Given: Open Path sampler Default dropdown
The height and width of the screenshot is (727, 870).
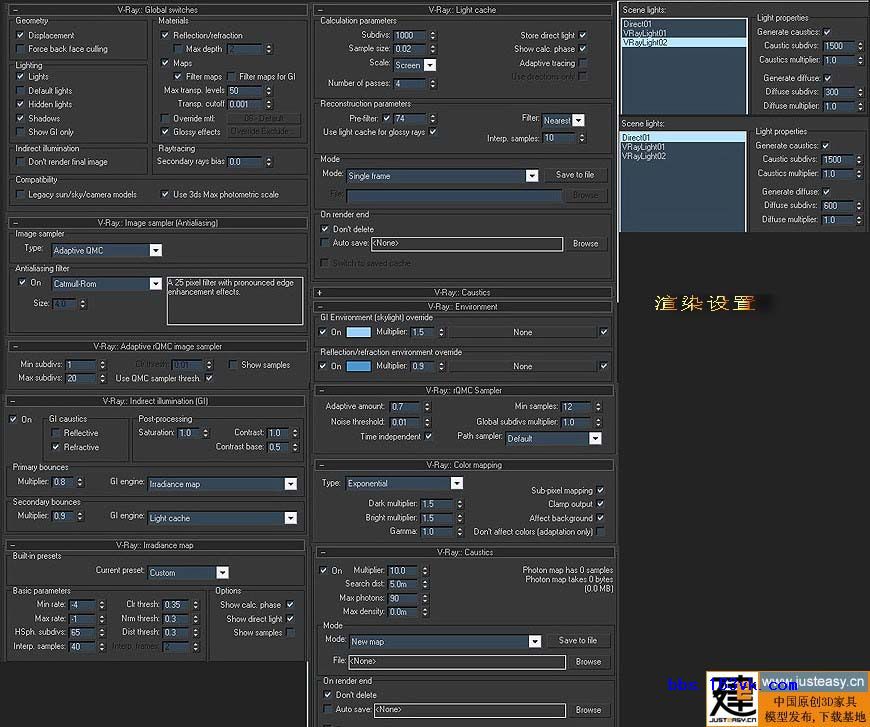Looking at the screenshot, I should (x=554, y=438).
